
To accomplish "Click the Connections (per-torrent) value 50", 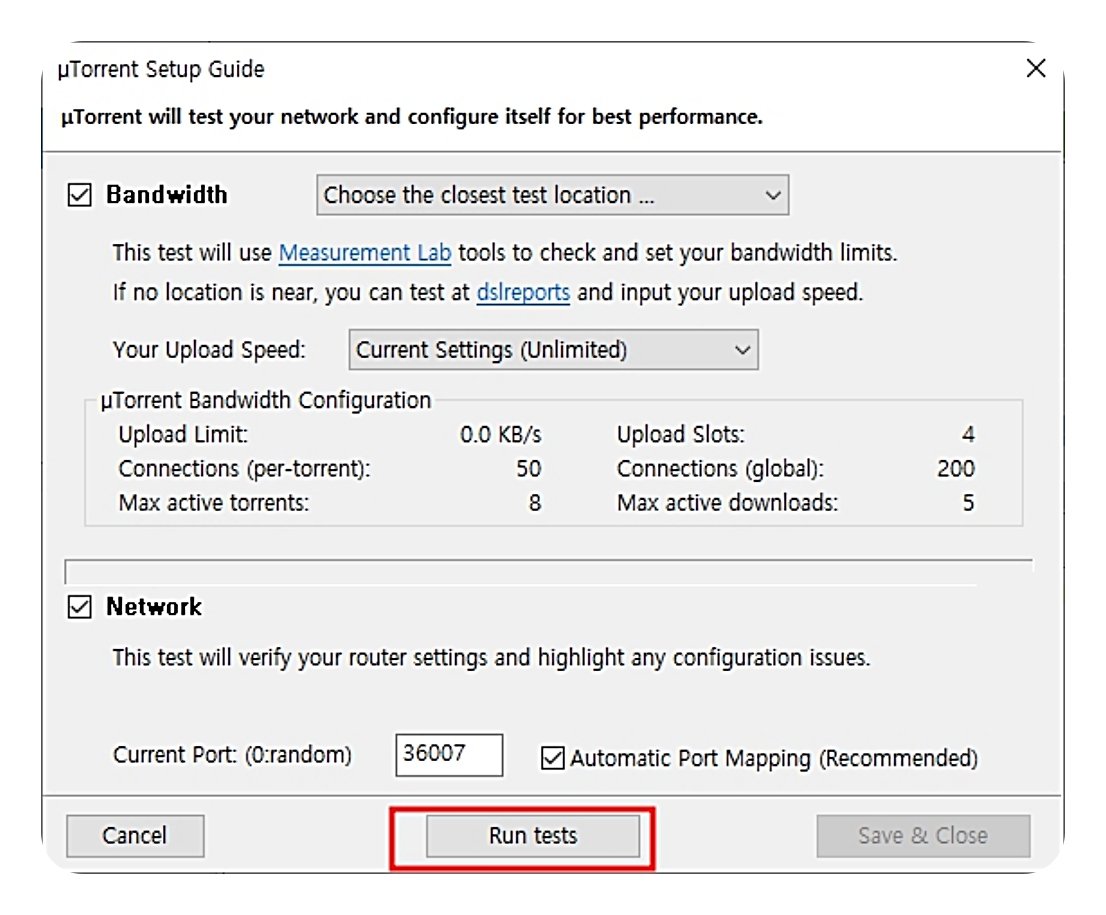I will (x=528, y=468).
